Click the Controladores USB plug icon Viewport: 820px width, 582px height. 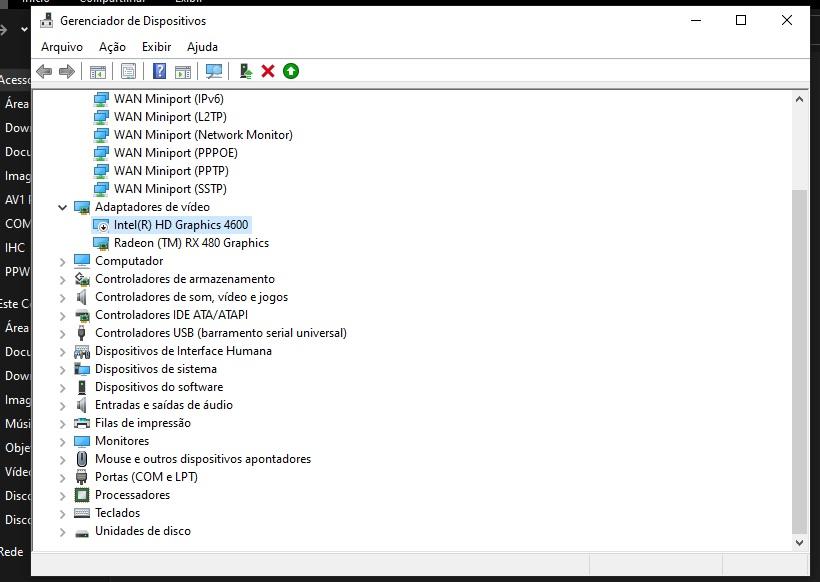(81, 333)
